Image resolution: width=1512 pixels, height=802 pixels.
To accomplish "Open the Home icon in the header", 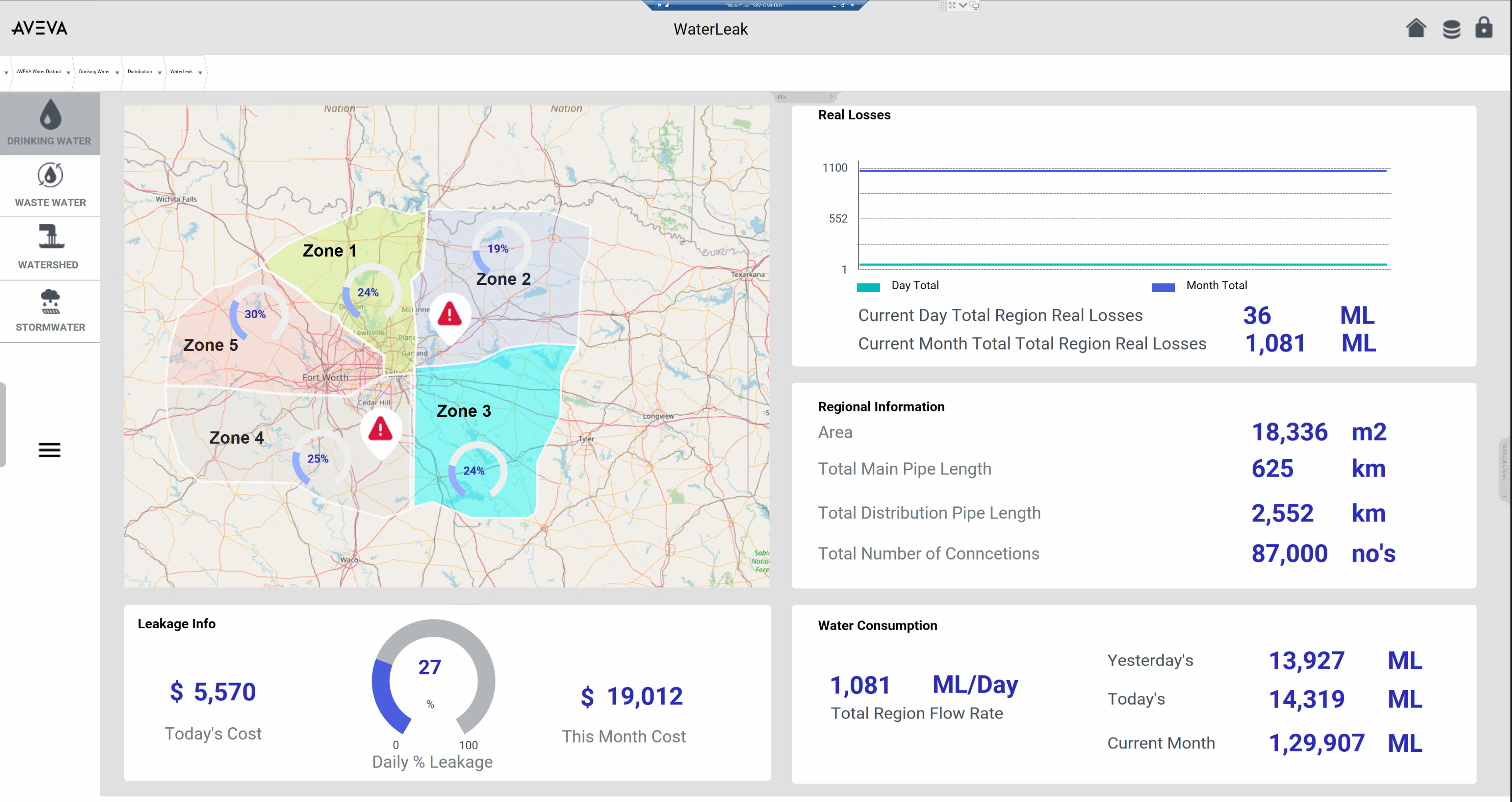I will 1416,28.
